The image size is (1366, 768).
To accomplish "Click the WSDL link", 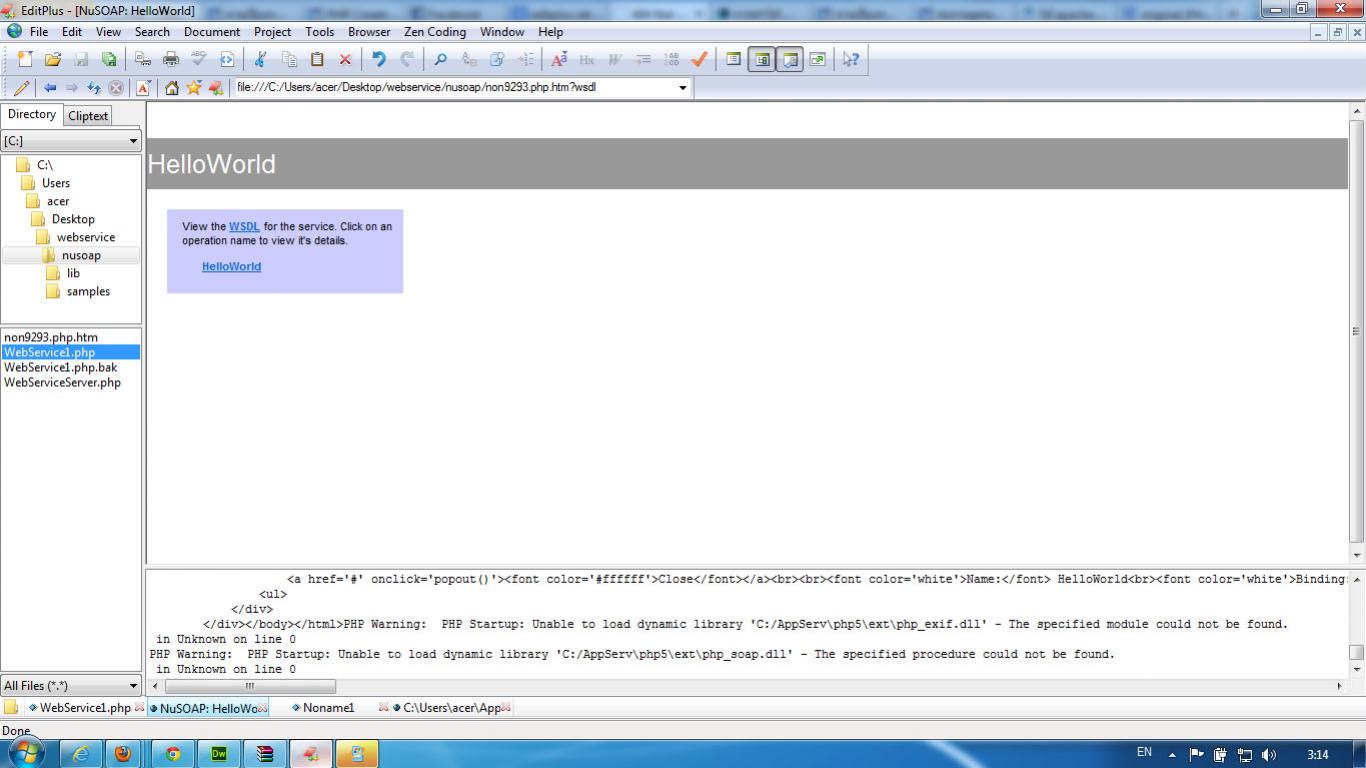I will 244,227.
